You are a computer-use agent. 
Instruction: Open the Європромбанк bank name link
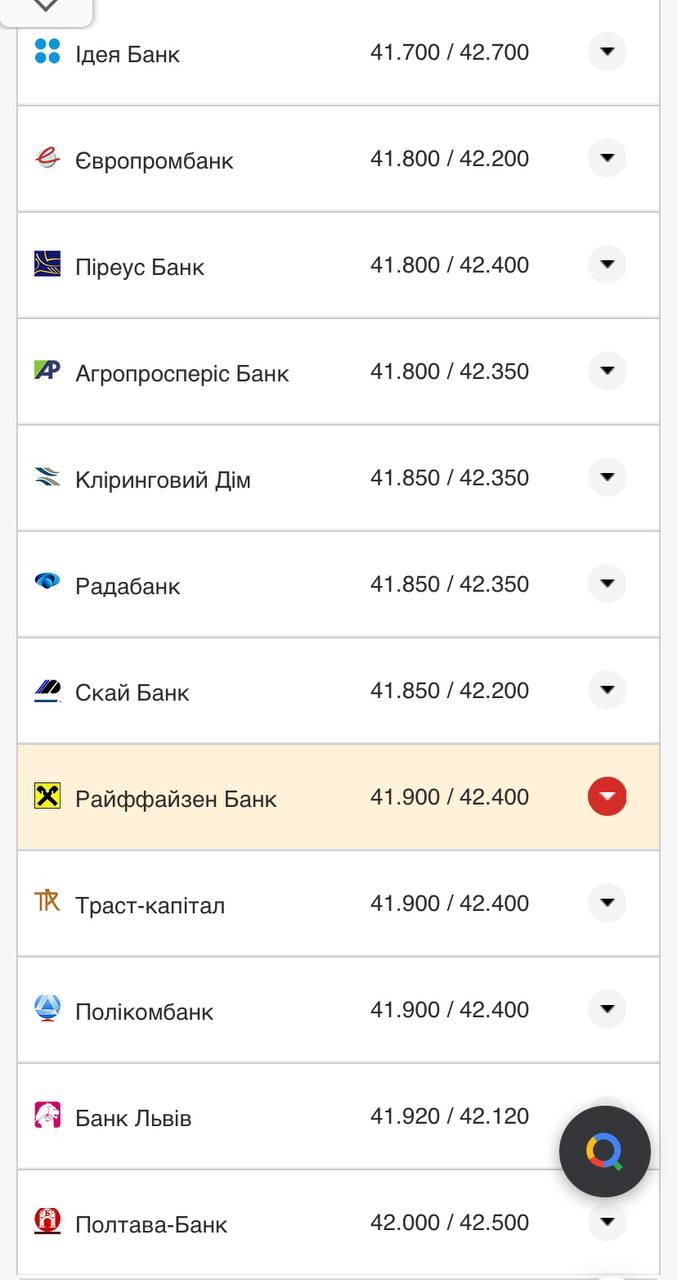[154, 160]
